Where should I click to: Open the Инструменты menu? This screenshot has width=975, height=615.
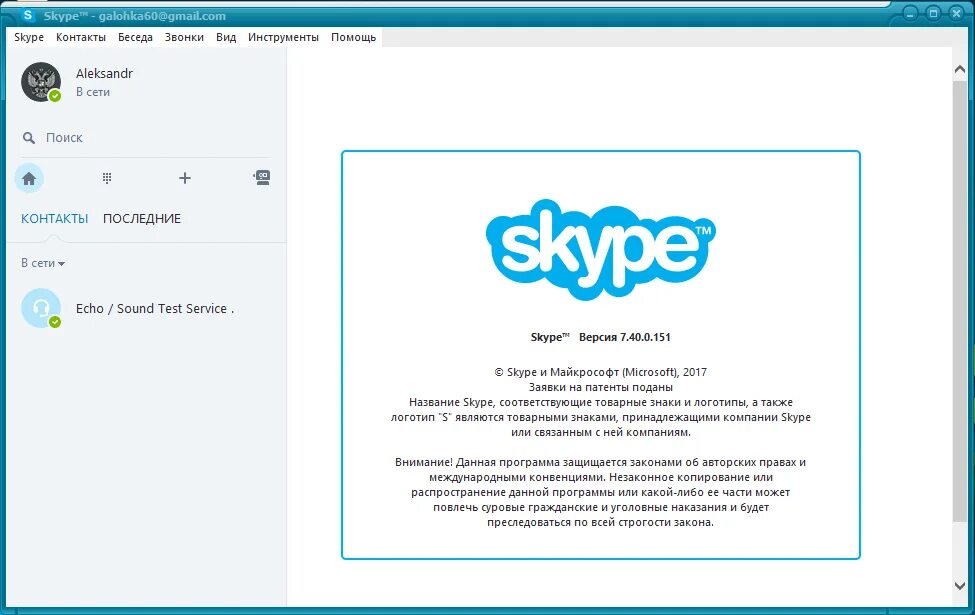pos(283,37)
